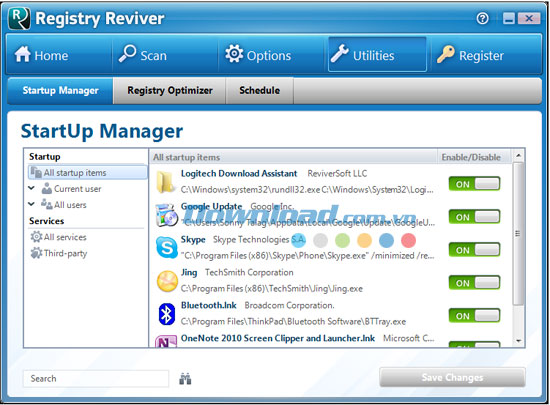This screenshot has width=550, height=405.
Task: Click the list scrollbar down arrow
Action: [518, 340]
